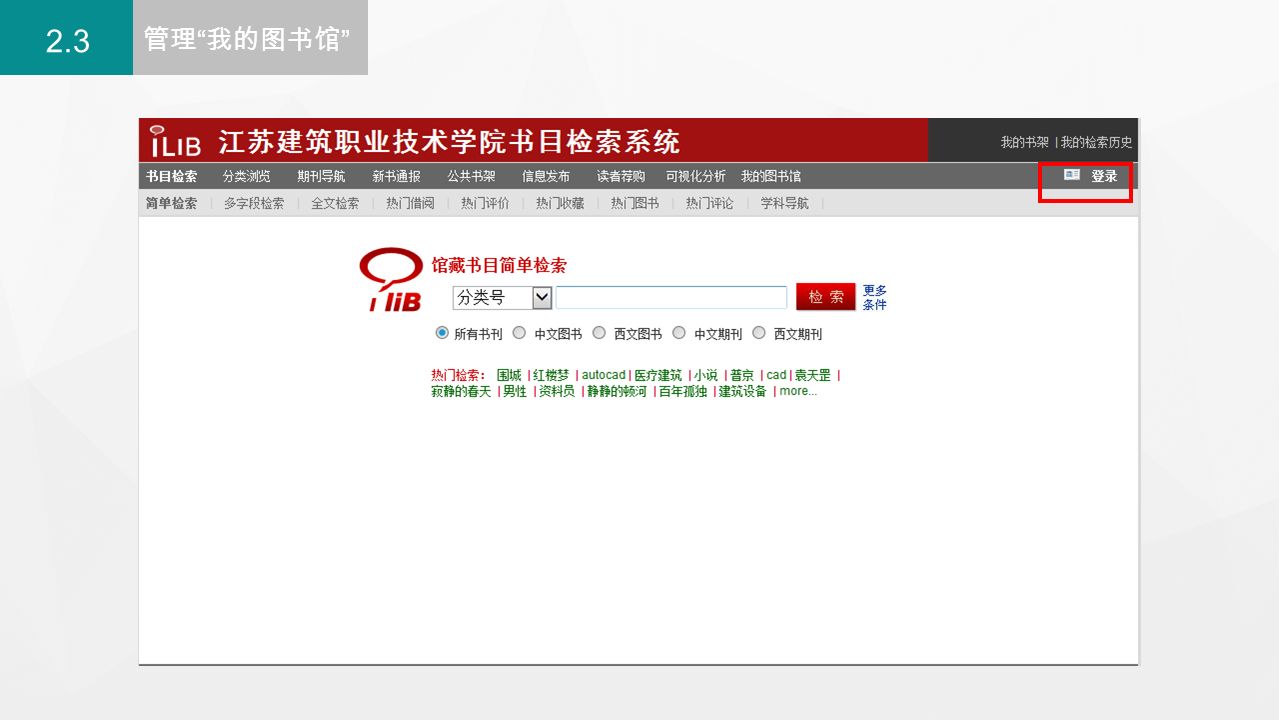Open the 分类浏览 menu
The image size is (1279, 720).
coord(246,176)
